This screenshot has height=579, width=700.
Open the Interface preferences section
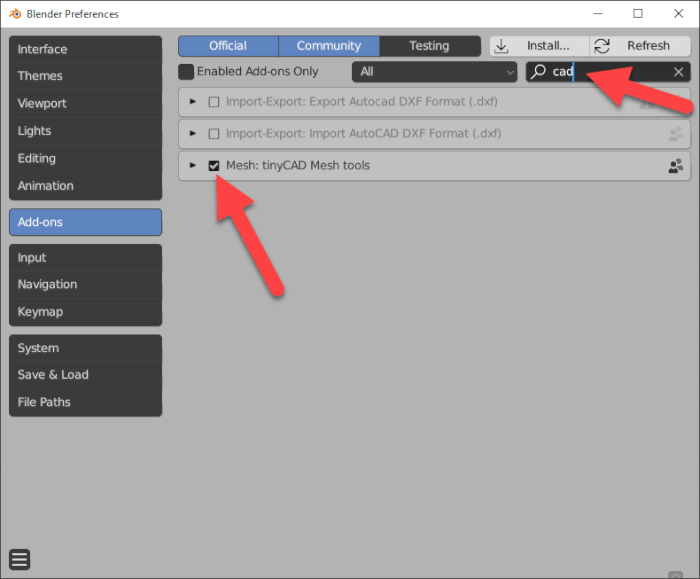tap(85, 49)
